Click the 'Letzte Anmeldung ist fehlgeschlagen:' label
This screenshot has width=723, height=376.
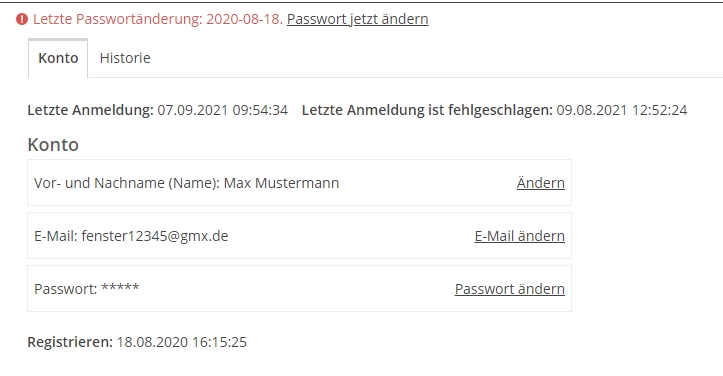tap(427, 110)
